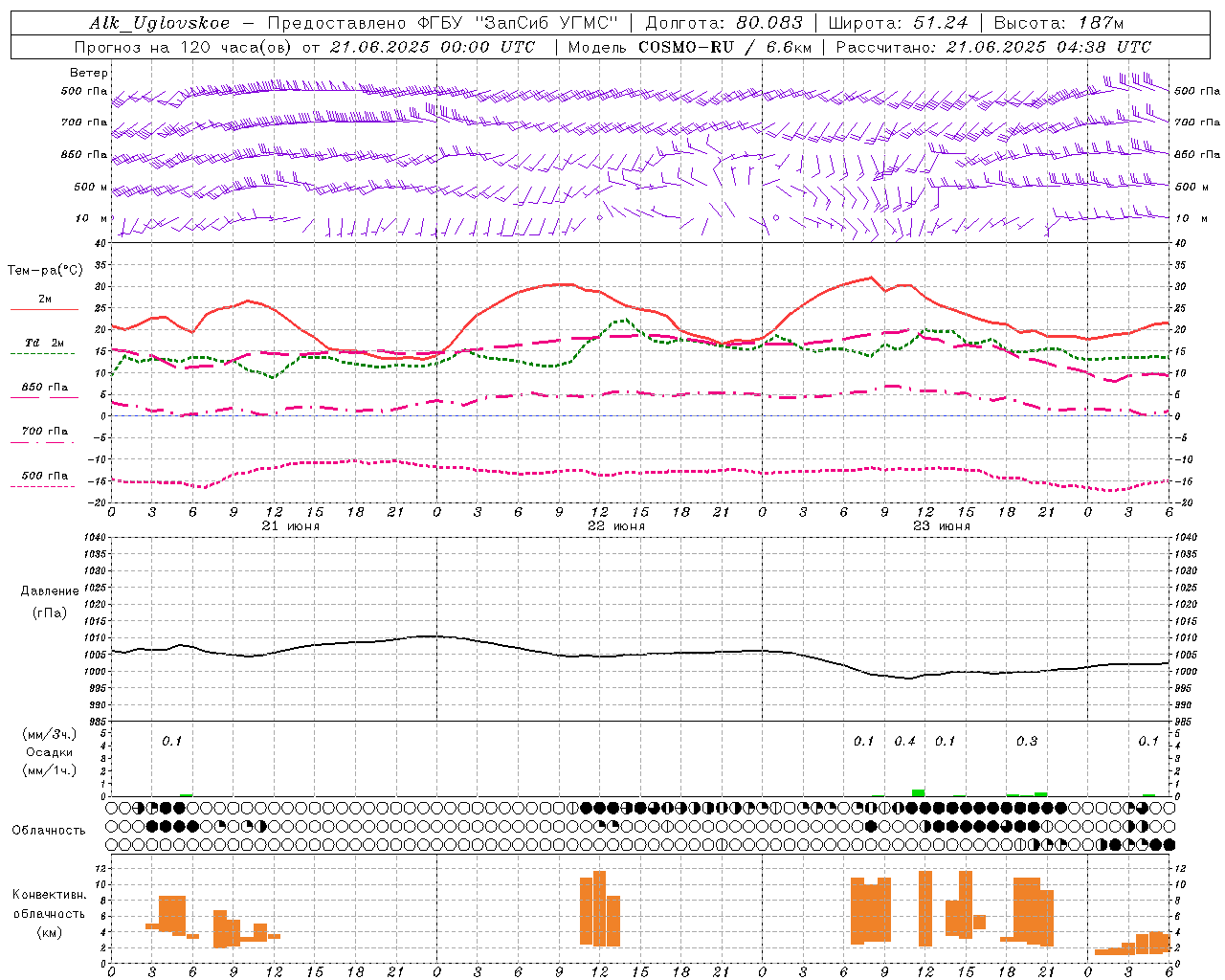Viewport: 1225px width, 980px height.
Task: Click the Td 2м dew point legend entry
Action: (x=44, y=343)
